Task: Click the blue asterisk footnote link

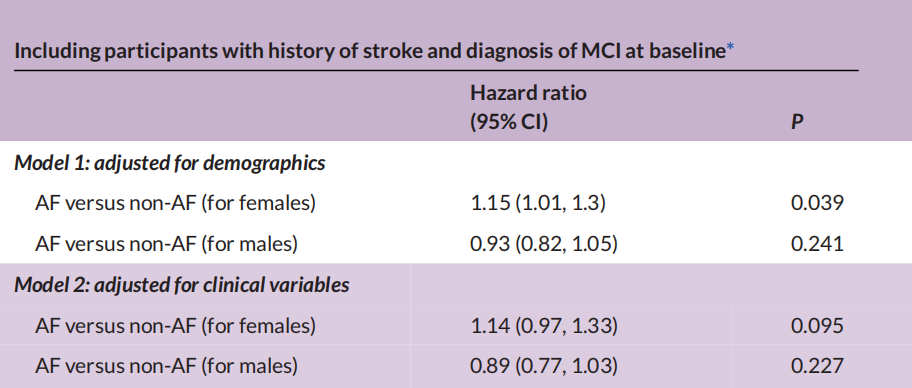Action: click(x=730, y=48)
